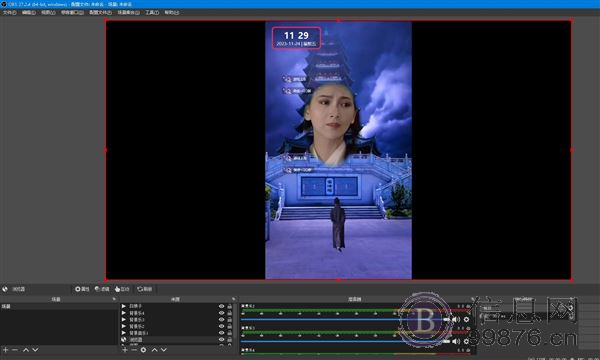Open 背景乐2 mixer track gear settings
This screenshot has width=600, height=360.
click(x=466, y=319)
